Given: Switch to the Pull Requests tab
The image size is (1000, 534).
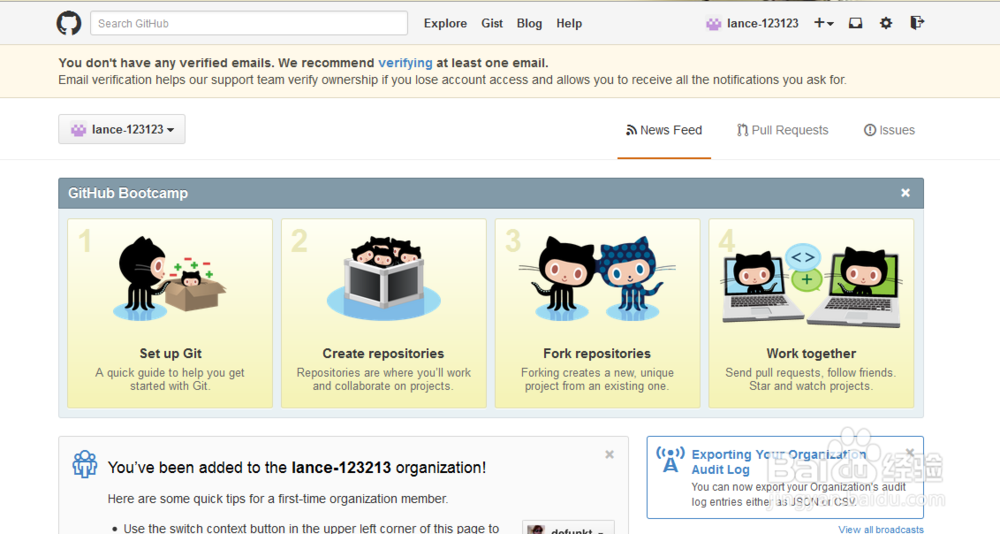Looking at the screenshot, I should (x=783, y=130).
